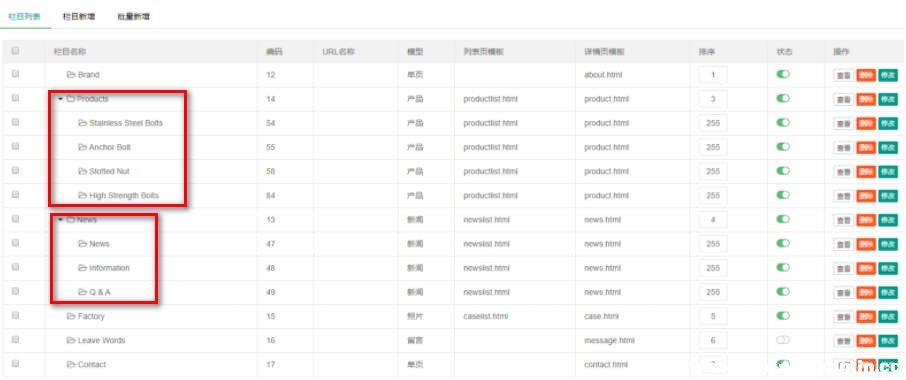Click the folder icon next to Anchor Bolt
Screen dimensions: 906x380
[x=83, y=147]
